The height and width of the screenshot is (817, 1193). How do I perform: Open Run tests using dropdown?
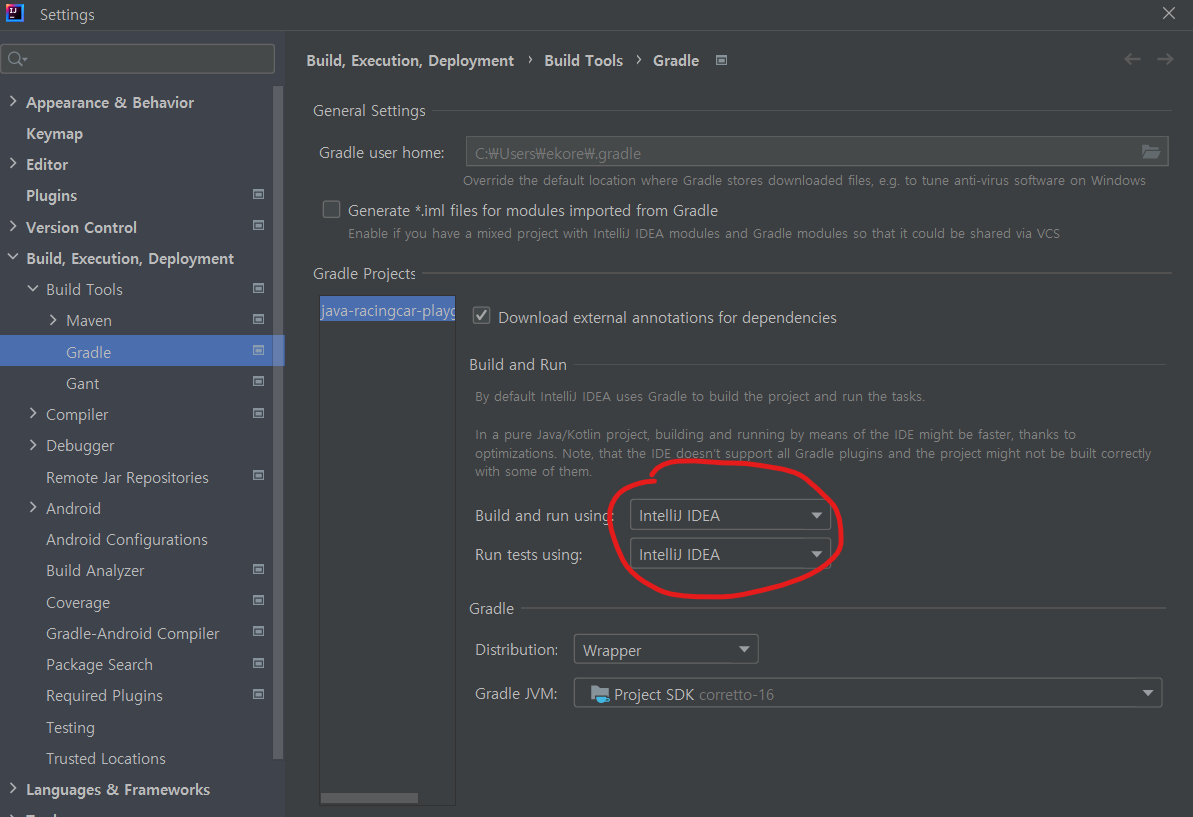(730, 554)
